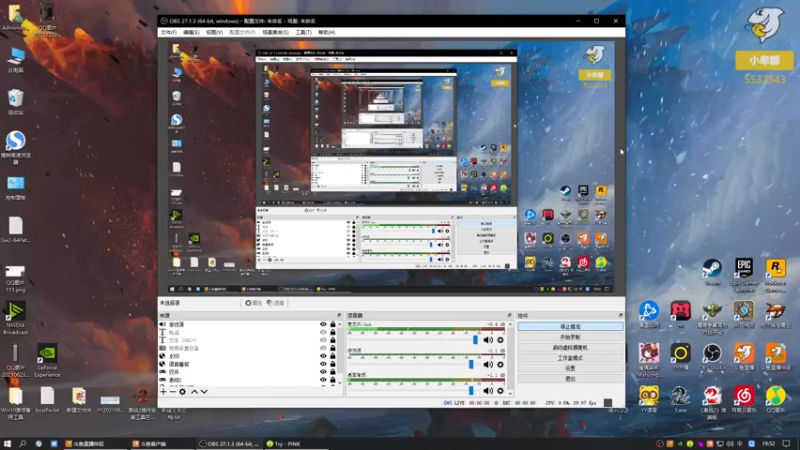Open source 属性 properties with gear icon
This screenshot has width=800, height=450.
(253, 303)
